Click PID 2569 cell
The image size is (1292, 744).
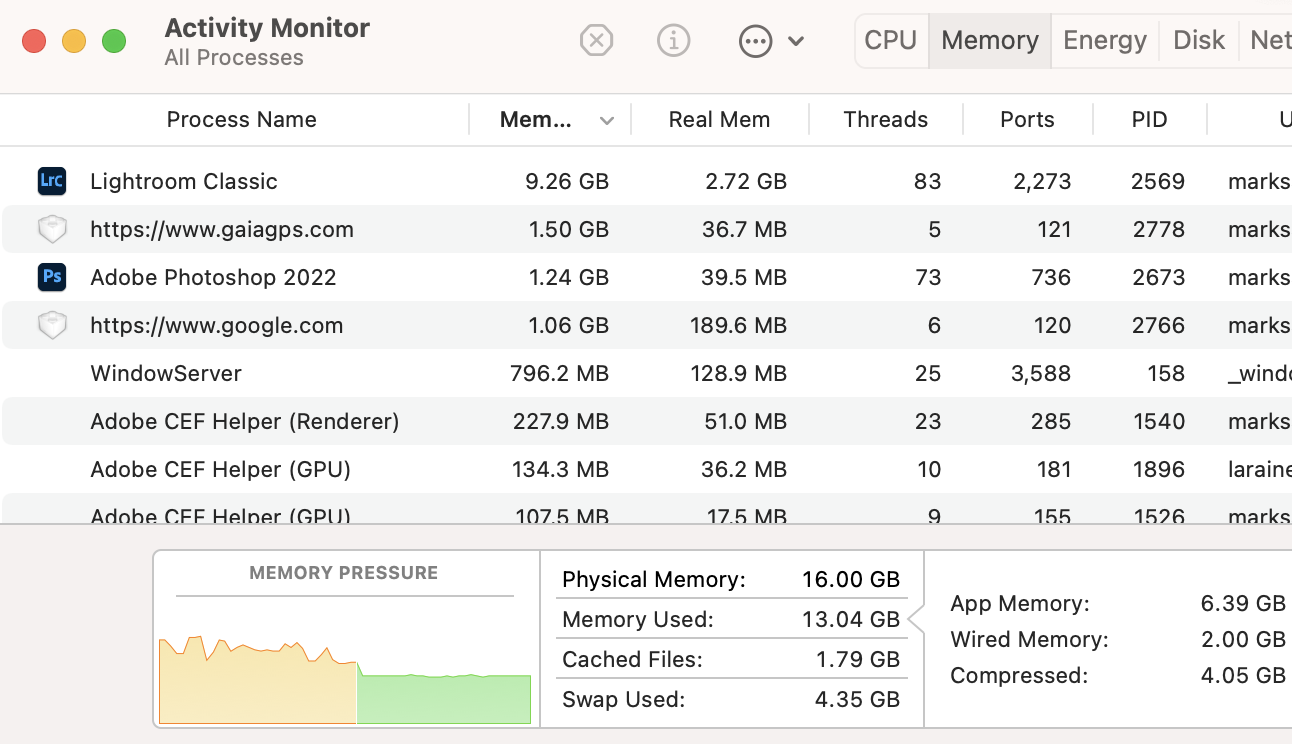pos(1158,181)
